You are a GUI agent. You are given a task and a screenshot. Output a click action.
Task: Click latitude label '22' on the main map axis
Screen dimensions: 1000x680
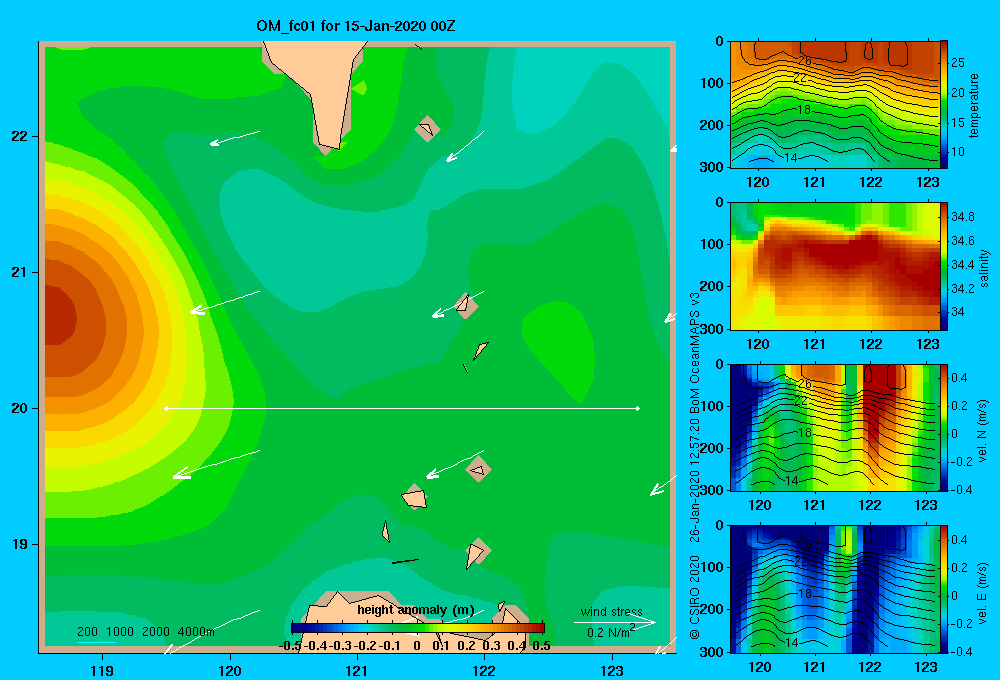[19, 136]
